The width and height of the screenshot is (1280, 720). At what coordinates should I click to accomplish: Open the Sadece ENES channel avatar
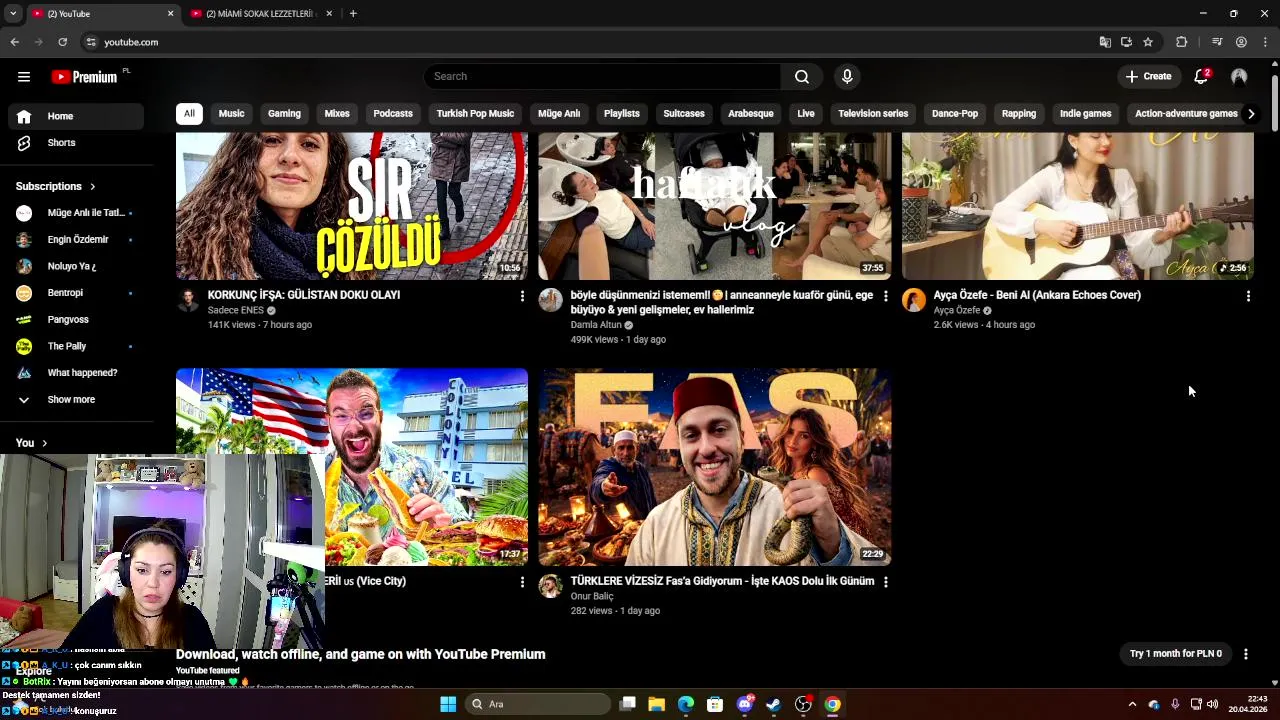188,301
